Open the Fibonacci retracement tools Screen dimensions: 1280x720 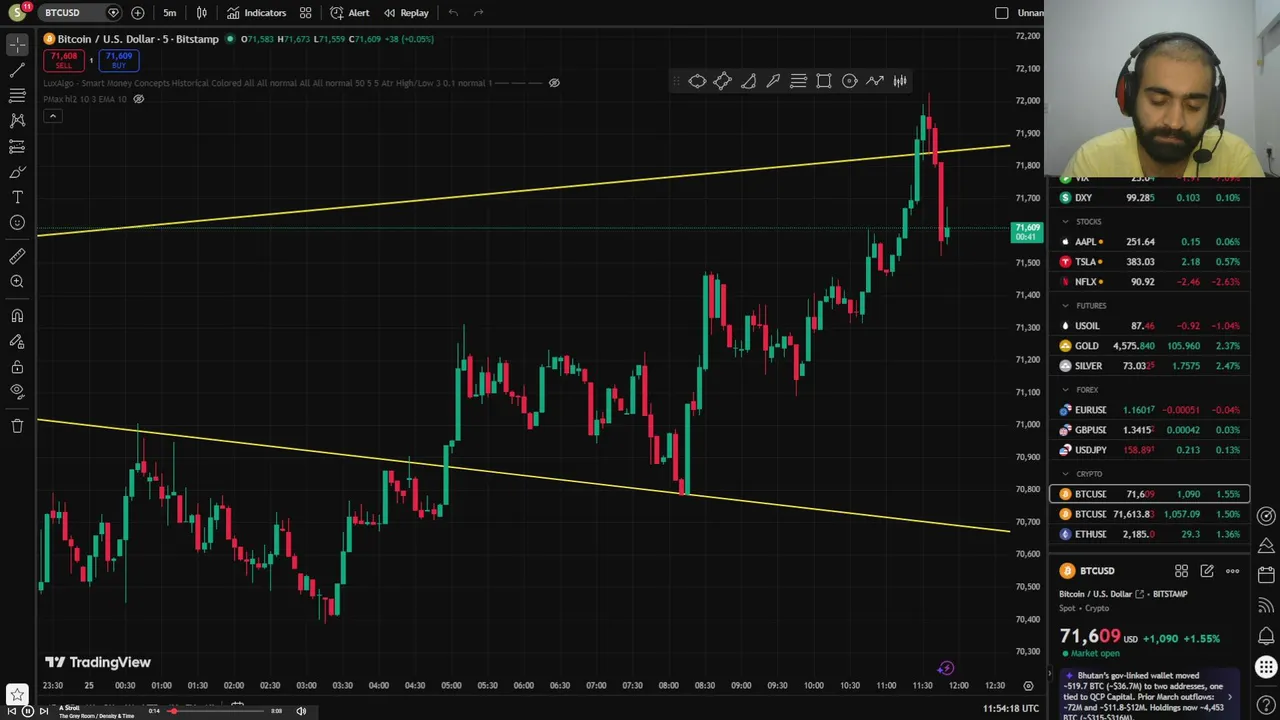[17, 95]
